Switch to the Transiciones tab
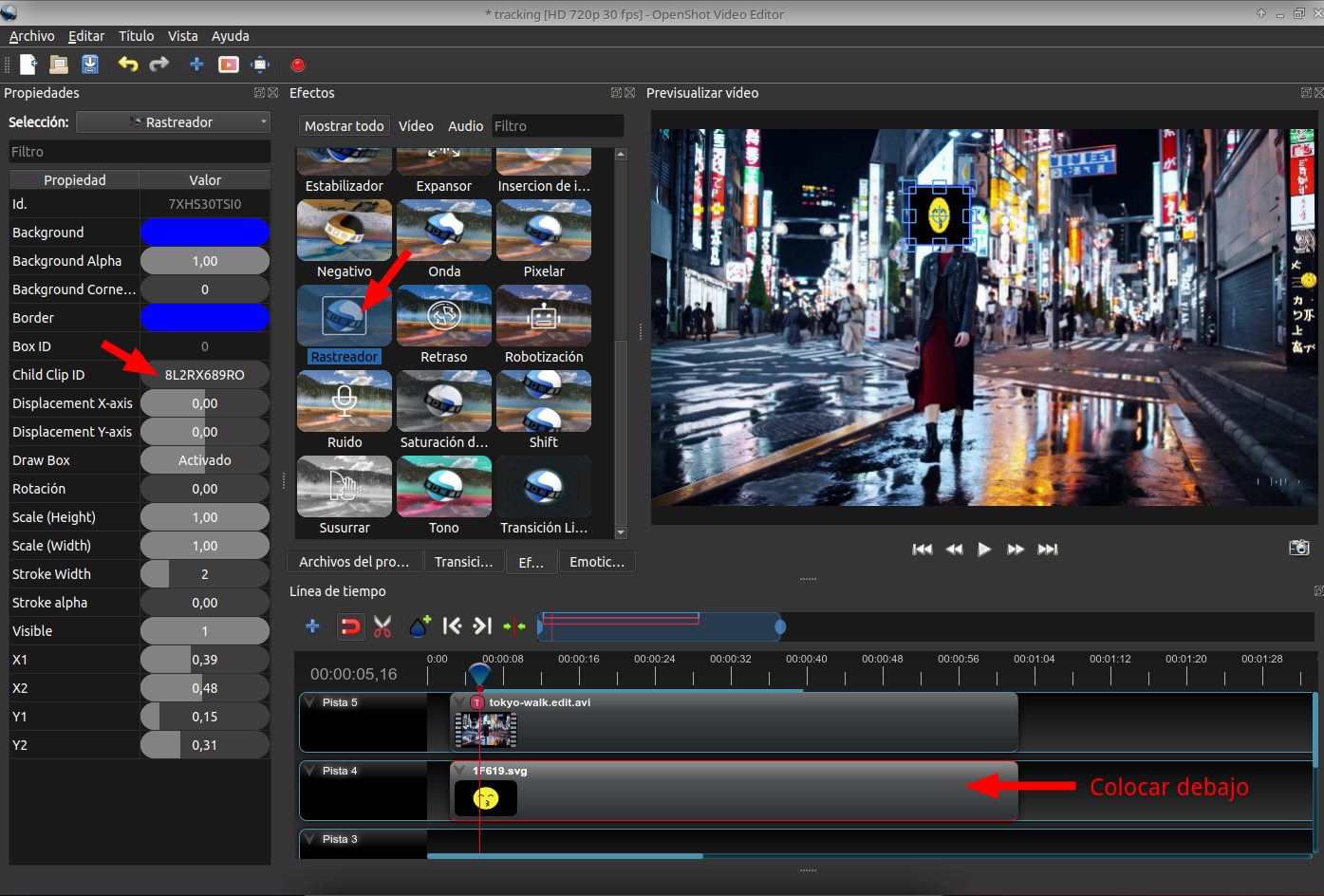 click(464, 561)
